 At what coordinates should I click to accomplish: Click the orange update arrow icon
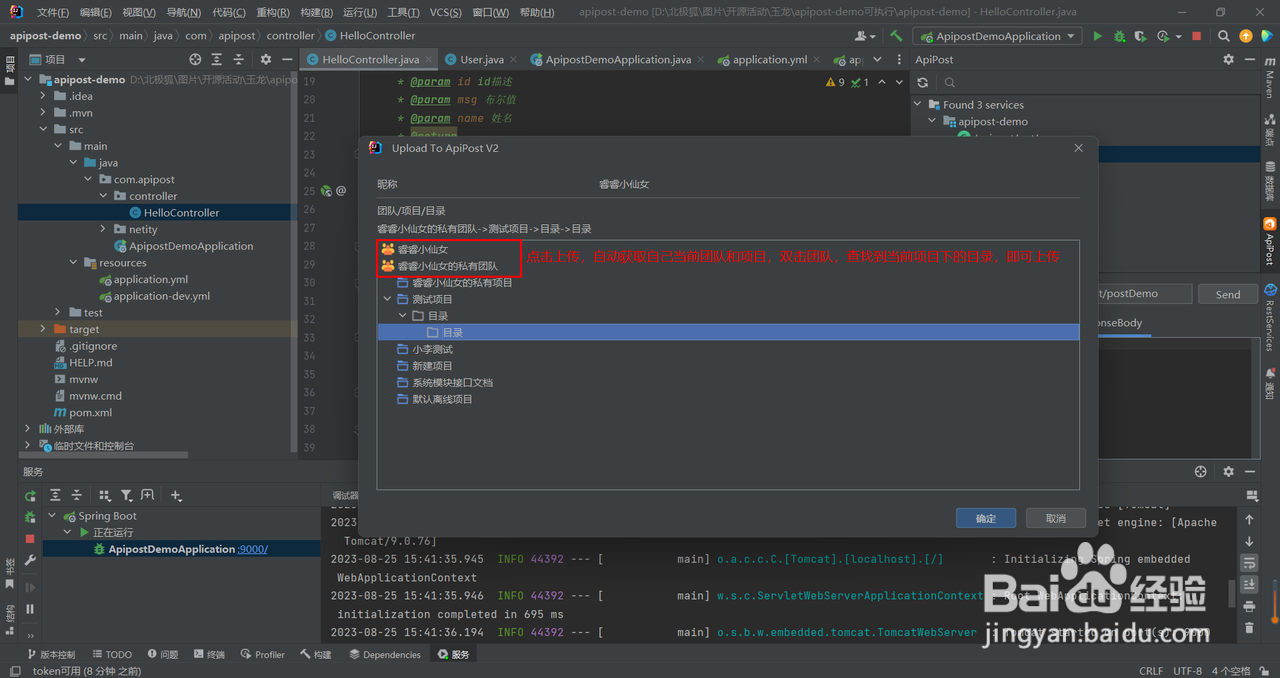click(1246, 36)
